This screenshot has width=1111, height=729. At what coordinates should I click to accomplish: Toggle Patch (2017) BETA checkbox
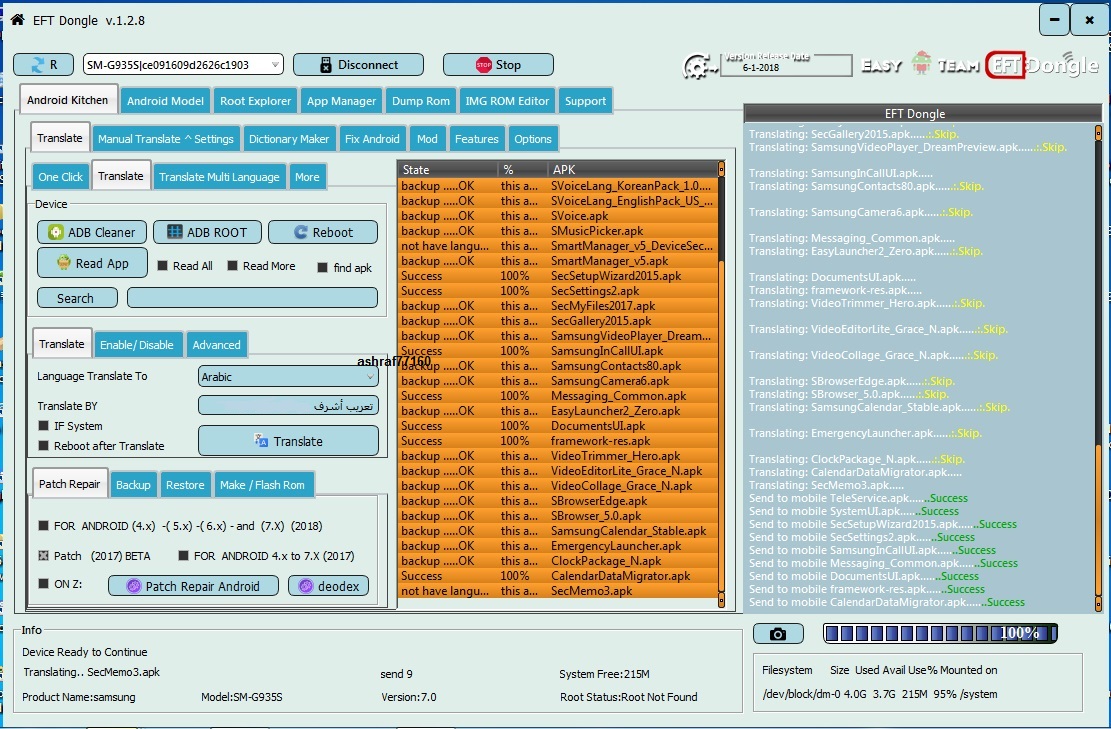[x=43, y=555]
